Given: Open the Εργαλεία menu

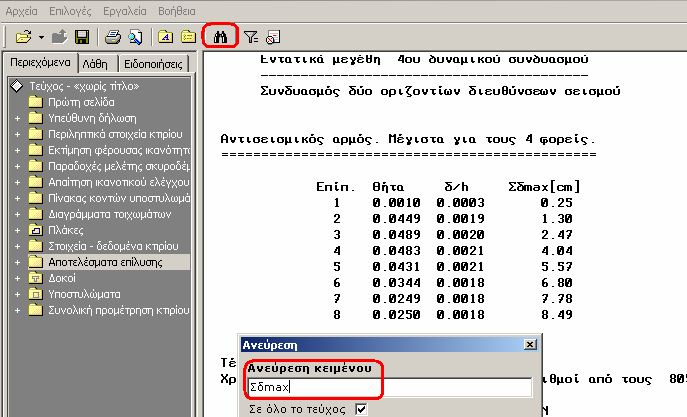Looking at the screenshot, I should (125, 11).
